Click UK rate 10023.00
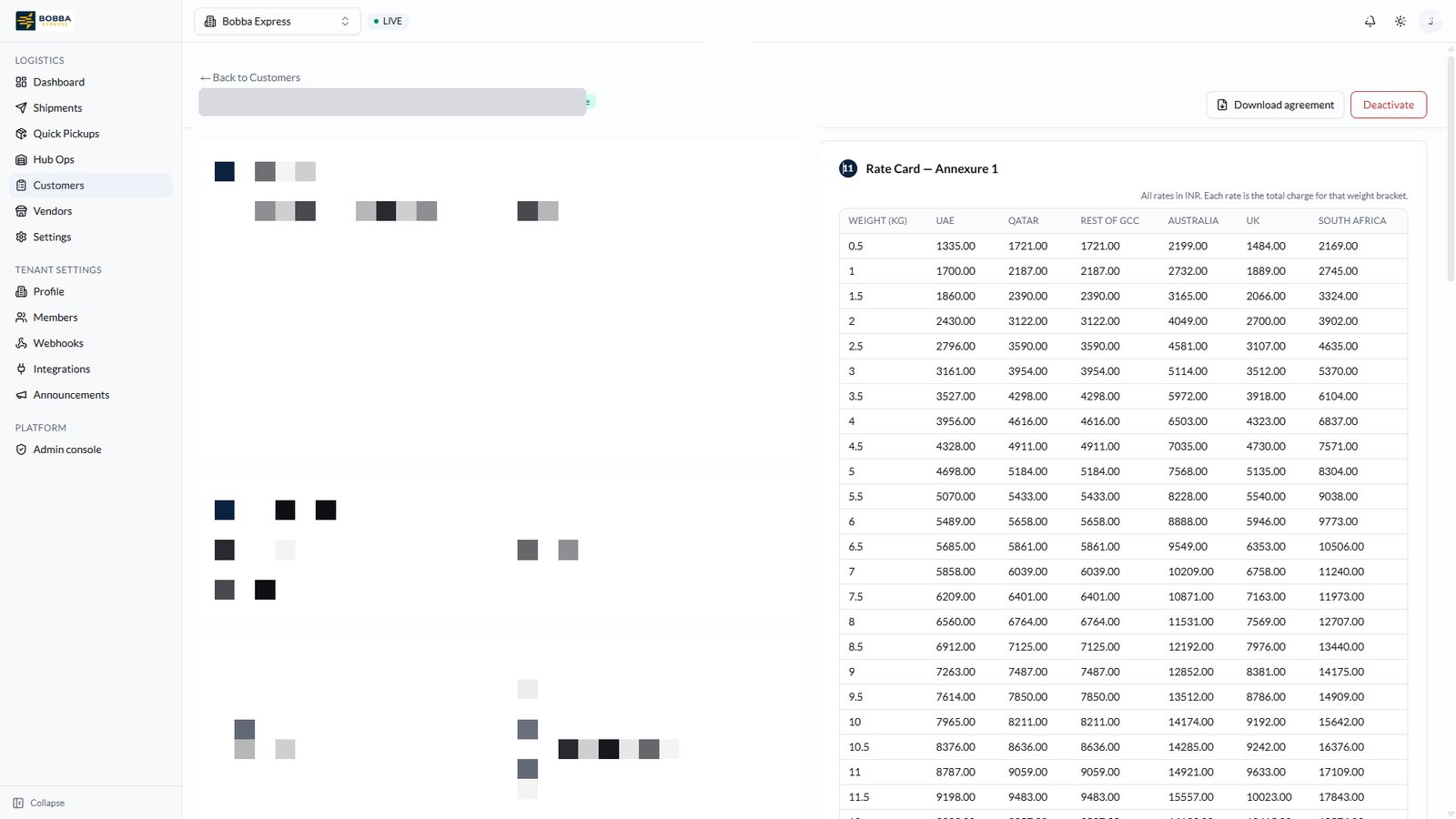Viewport: 1456px width, 819px height. (x=1269, y=797)
